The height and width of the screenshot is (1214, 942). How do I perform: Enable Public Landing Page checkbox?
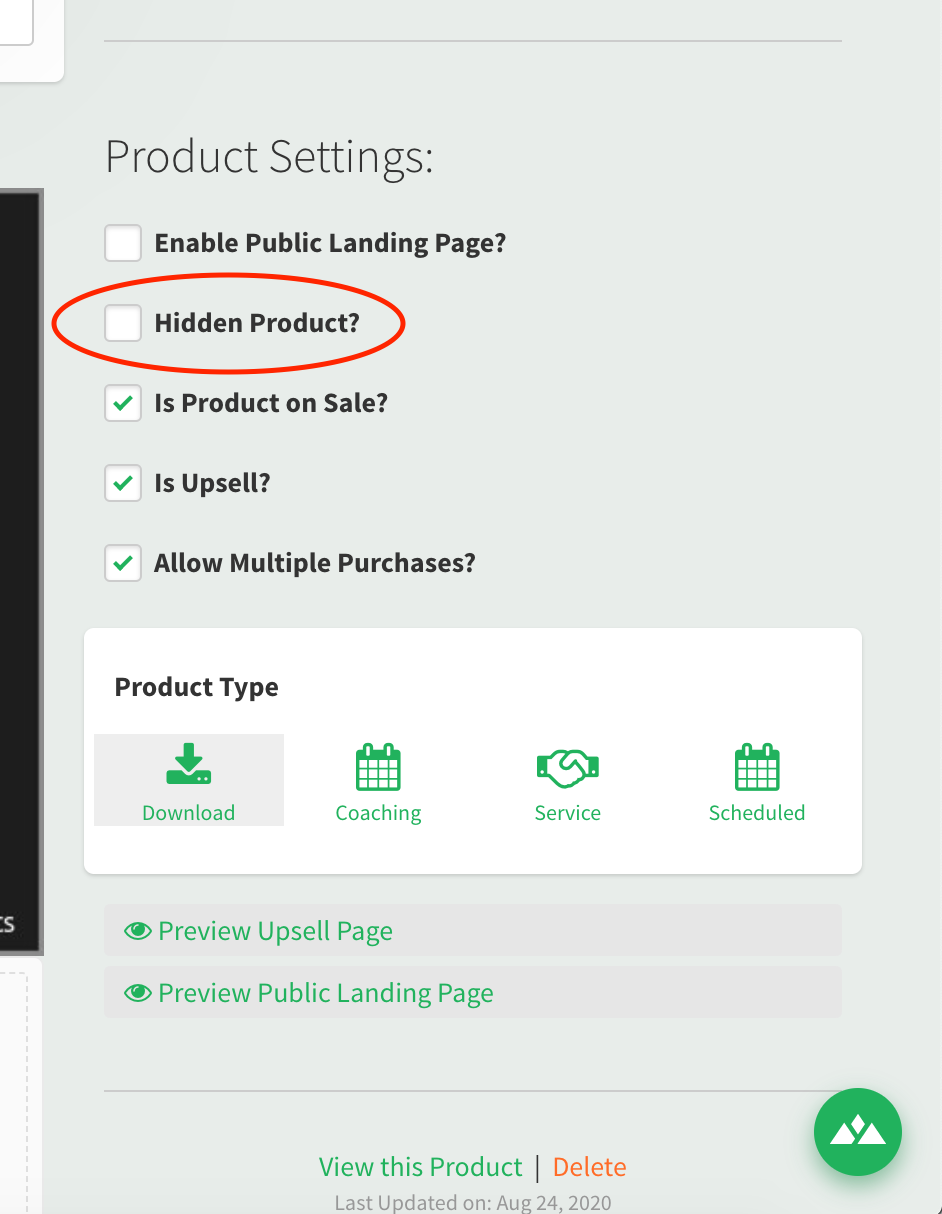click(x=123, y=243)
